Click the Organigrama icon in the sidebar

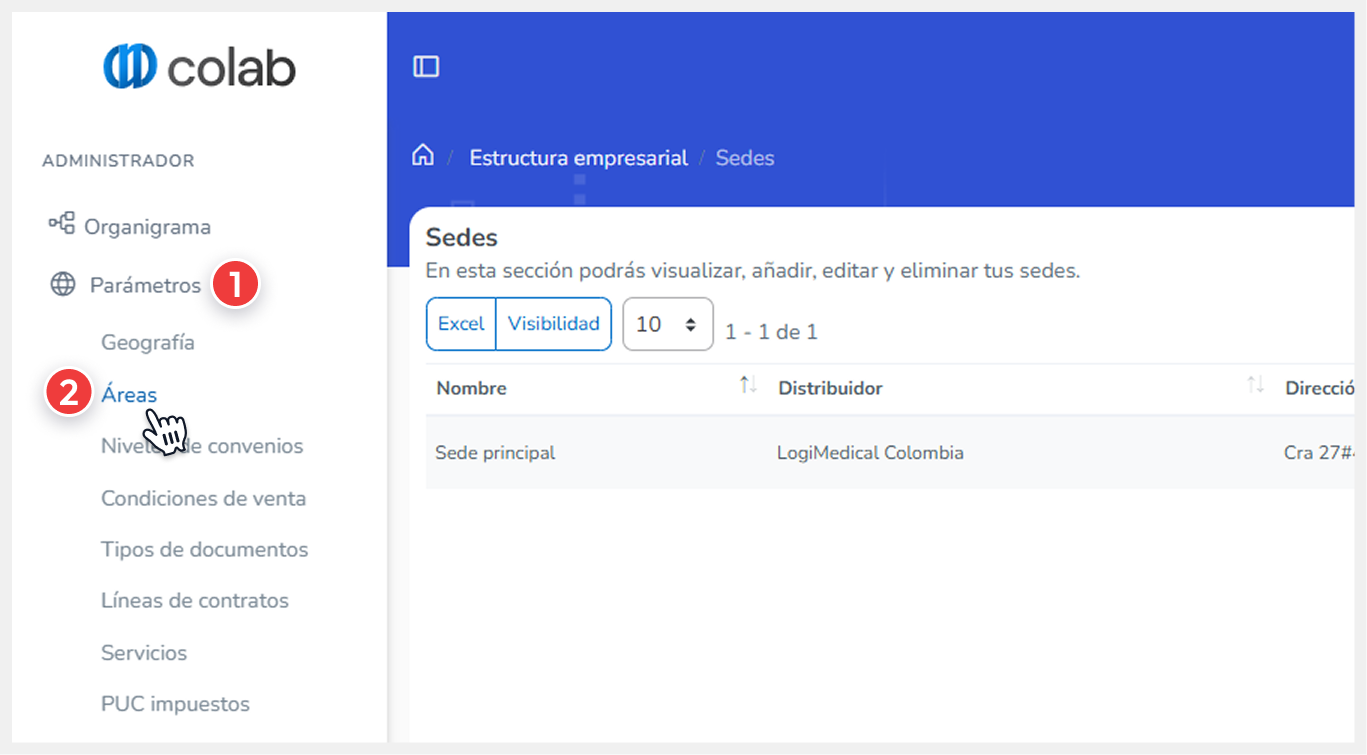[x=61, y=226]
